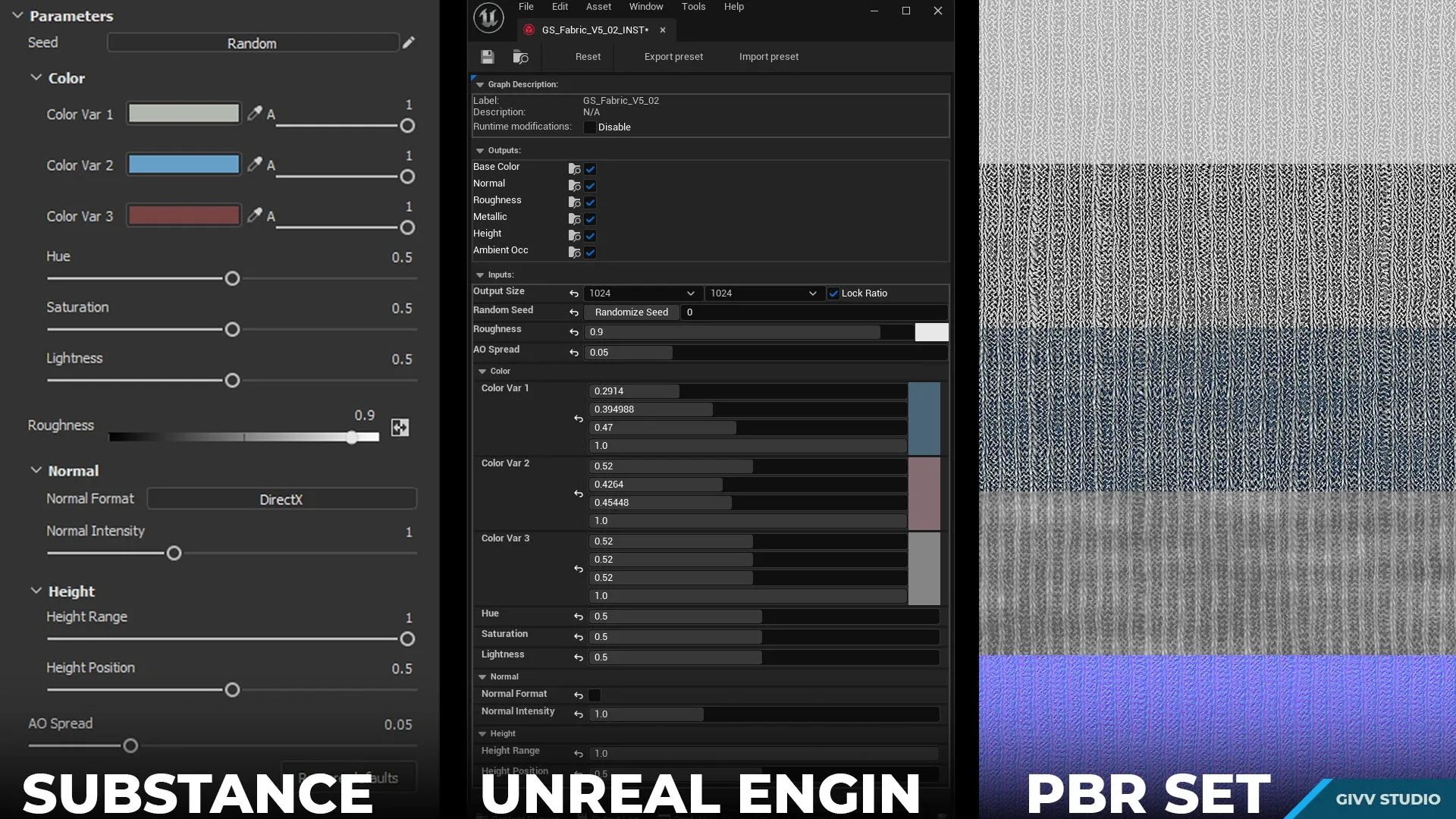
Task: Click the seed edit pencil icon
Action: pyautogui.click(x=409, y=42)
